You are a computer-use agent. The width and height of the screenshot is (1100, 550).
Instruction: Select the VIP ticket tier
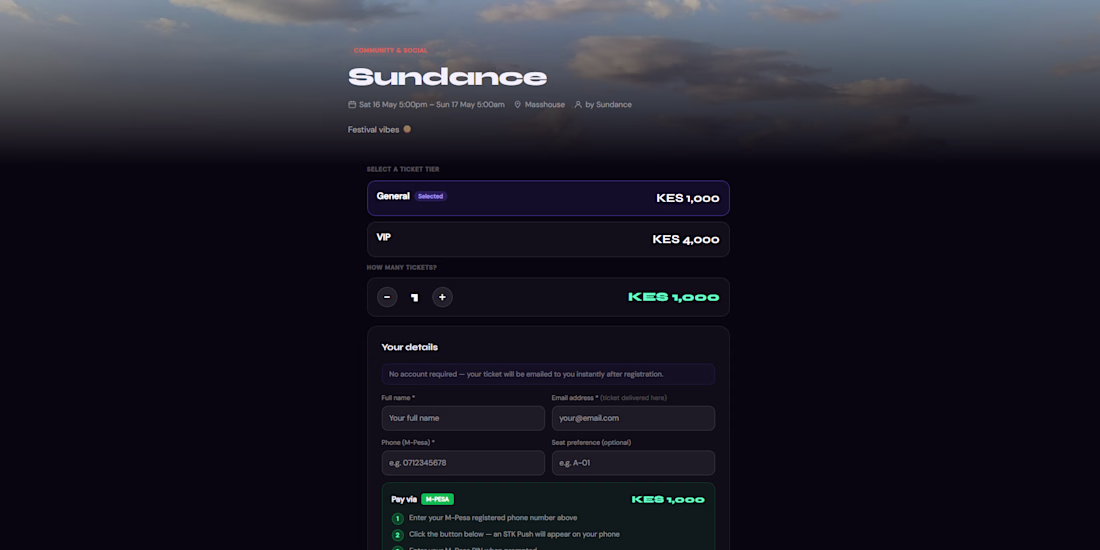[x=548, y=239]
